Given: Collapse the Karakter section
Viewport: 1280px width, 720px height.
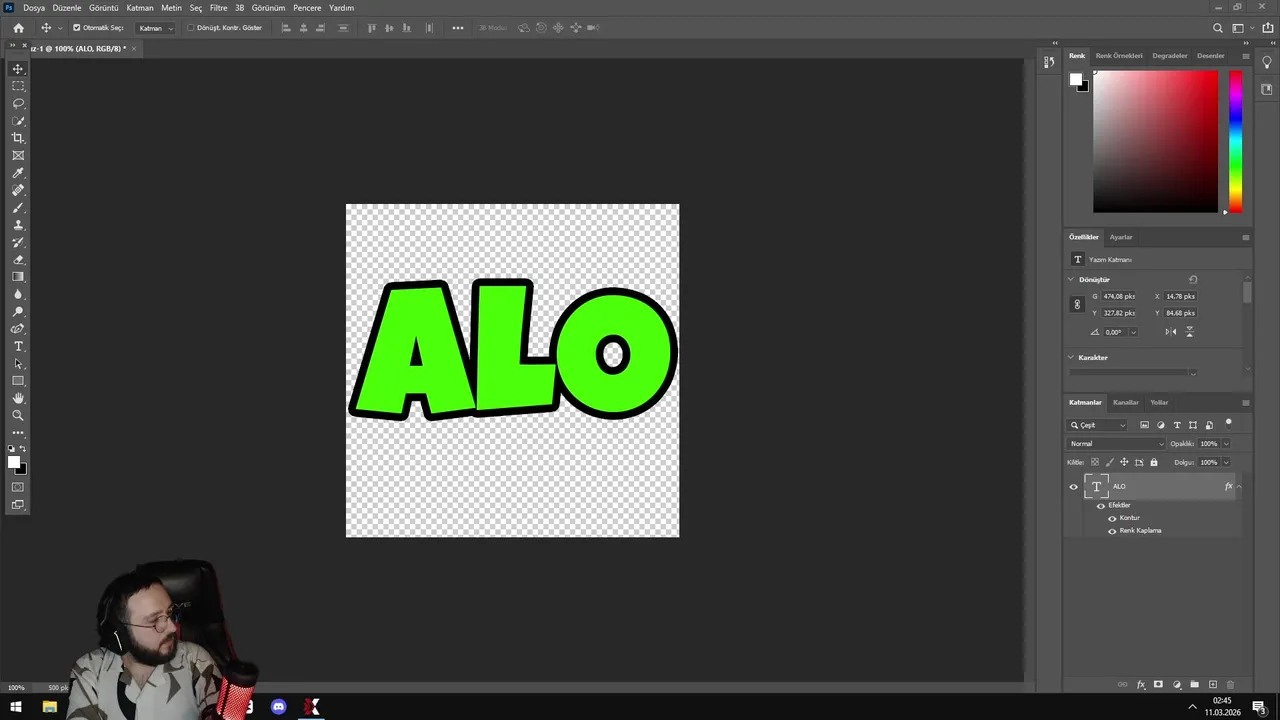Looking at the screenshot, I should [1071, 357].
